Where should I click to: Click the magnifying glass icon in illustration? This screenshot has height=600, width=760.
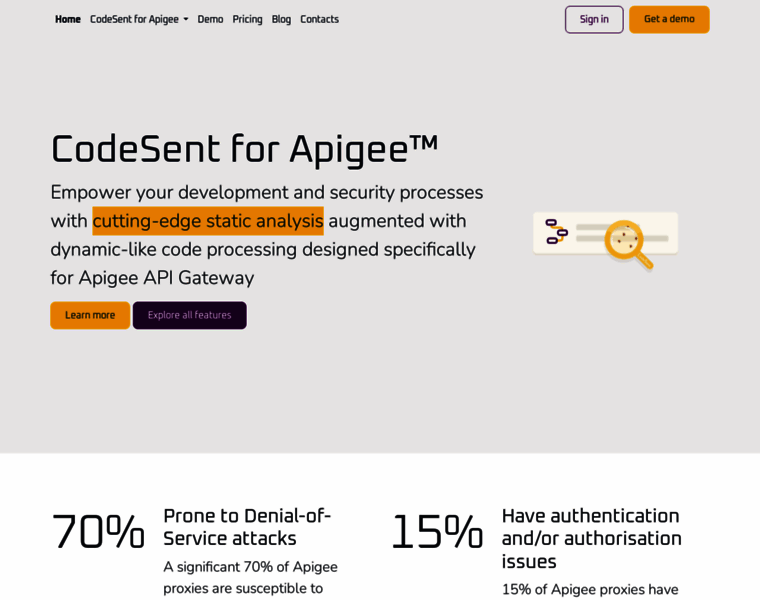tap(627, 243)
